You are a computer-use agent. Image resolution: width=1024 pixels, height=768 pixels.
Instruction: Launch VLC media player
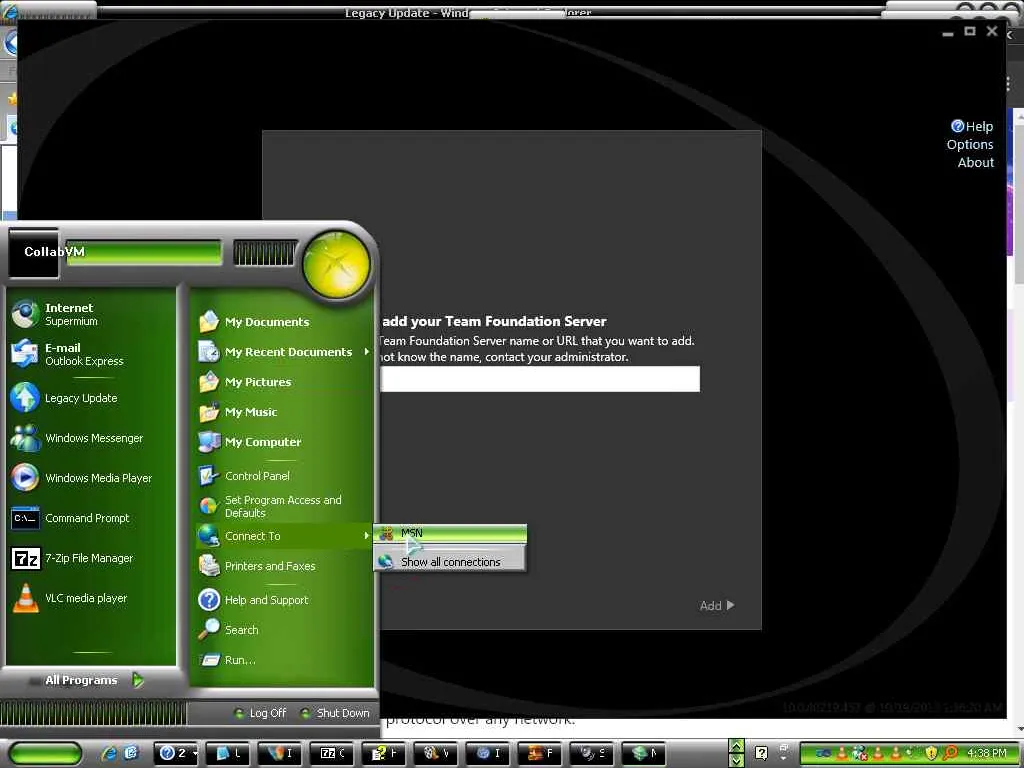tap(91, 598)
